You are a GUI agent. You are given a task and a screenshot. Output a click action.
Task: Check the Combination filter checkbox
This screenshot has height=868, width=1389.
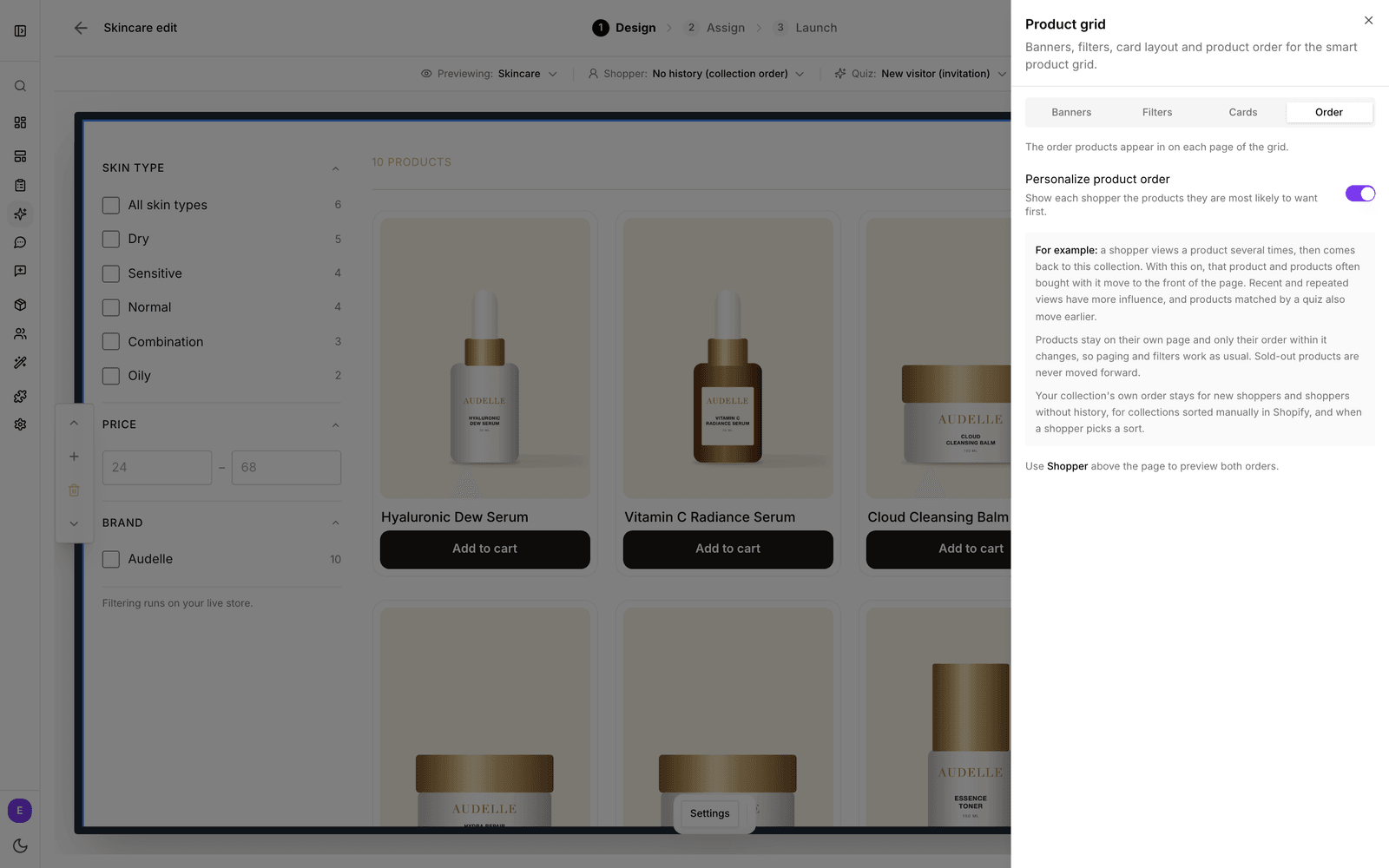tap(111, 341)
